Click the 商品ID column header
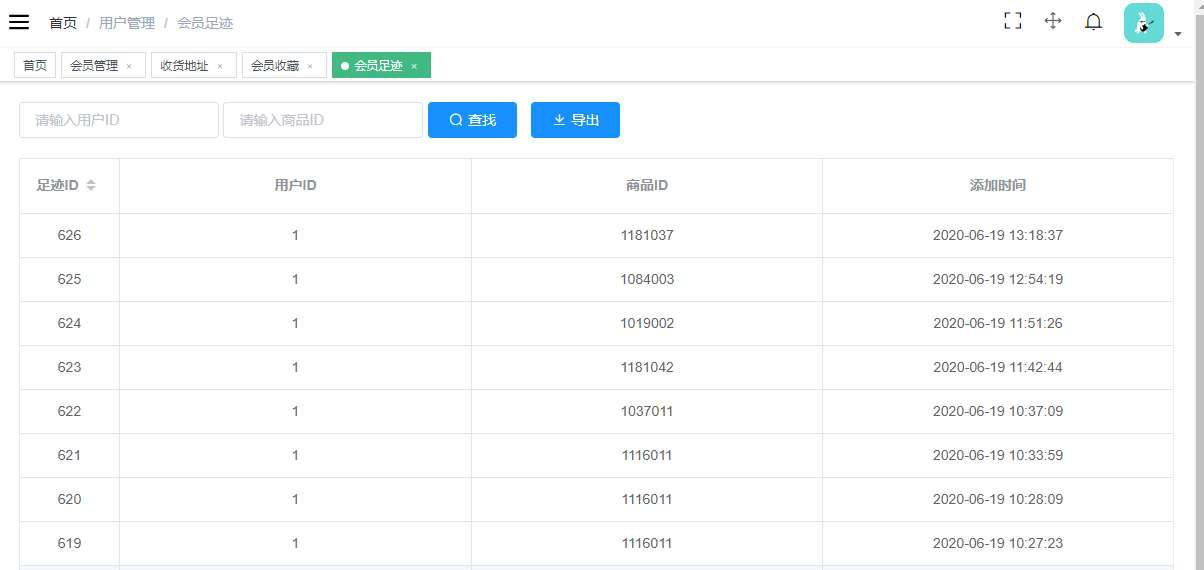 pyautogui.click(x=647, y=185)
